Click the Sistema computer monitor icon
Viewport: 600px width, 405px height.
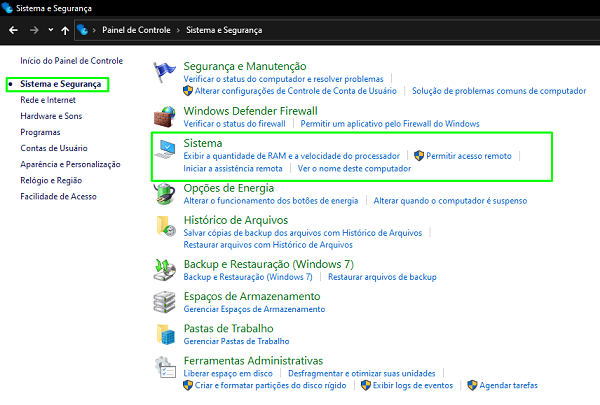166,152
